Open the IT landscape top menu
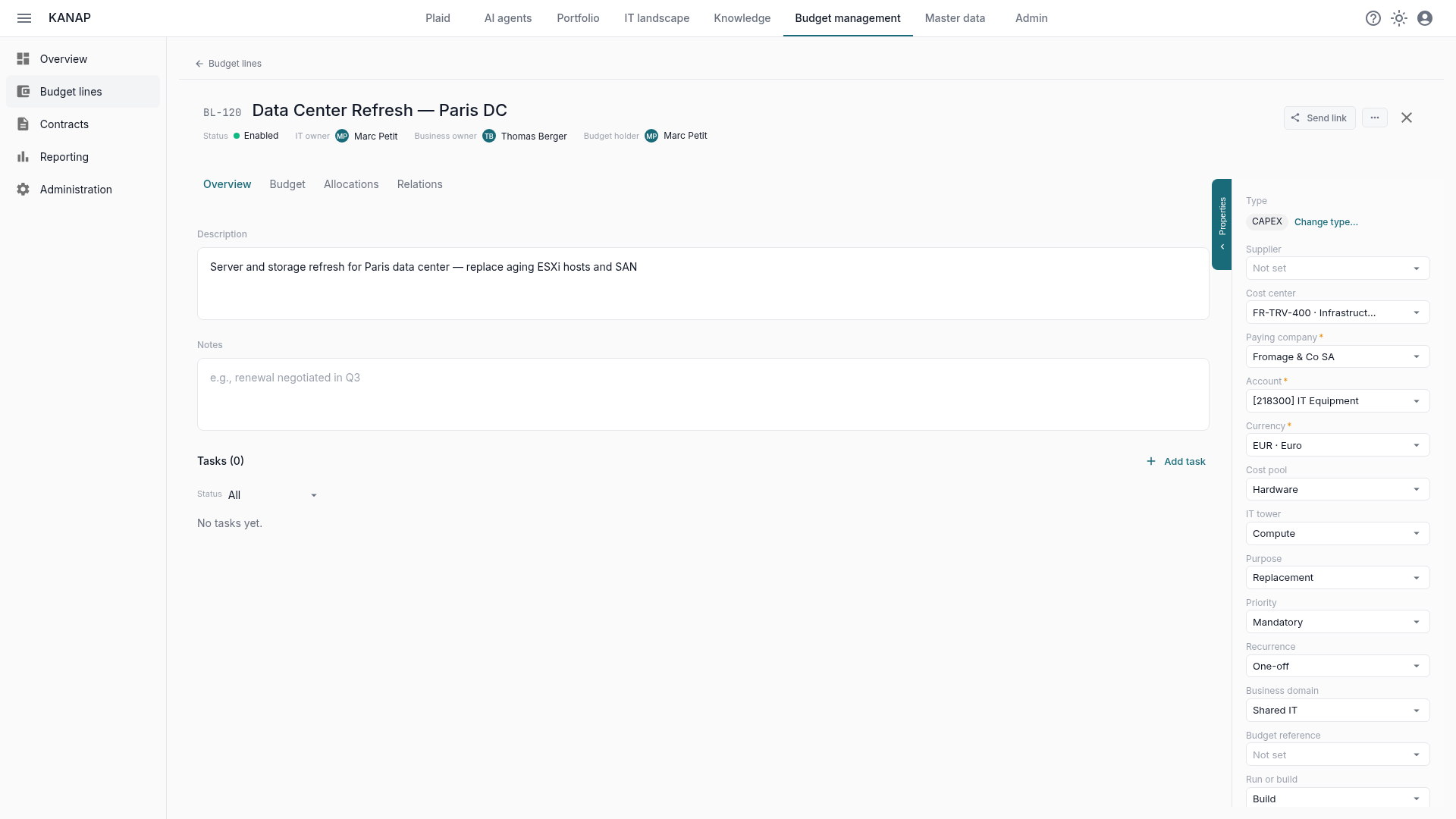The width and height of the screenshot is (1456, 819). (657, 18)
